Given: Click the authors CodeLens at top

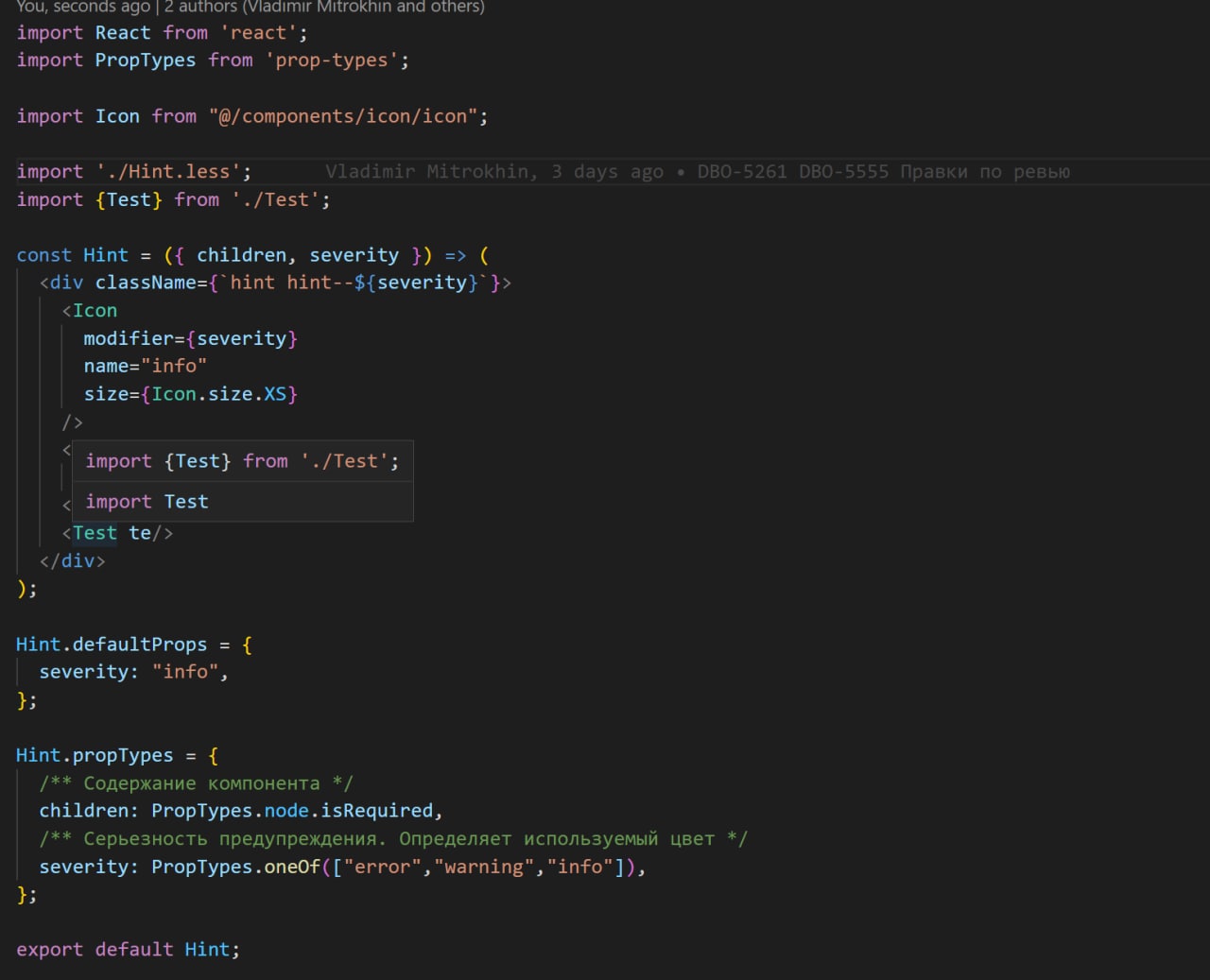Looking at the screenshot, I should pyautogui.click(x=251, y=8).
